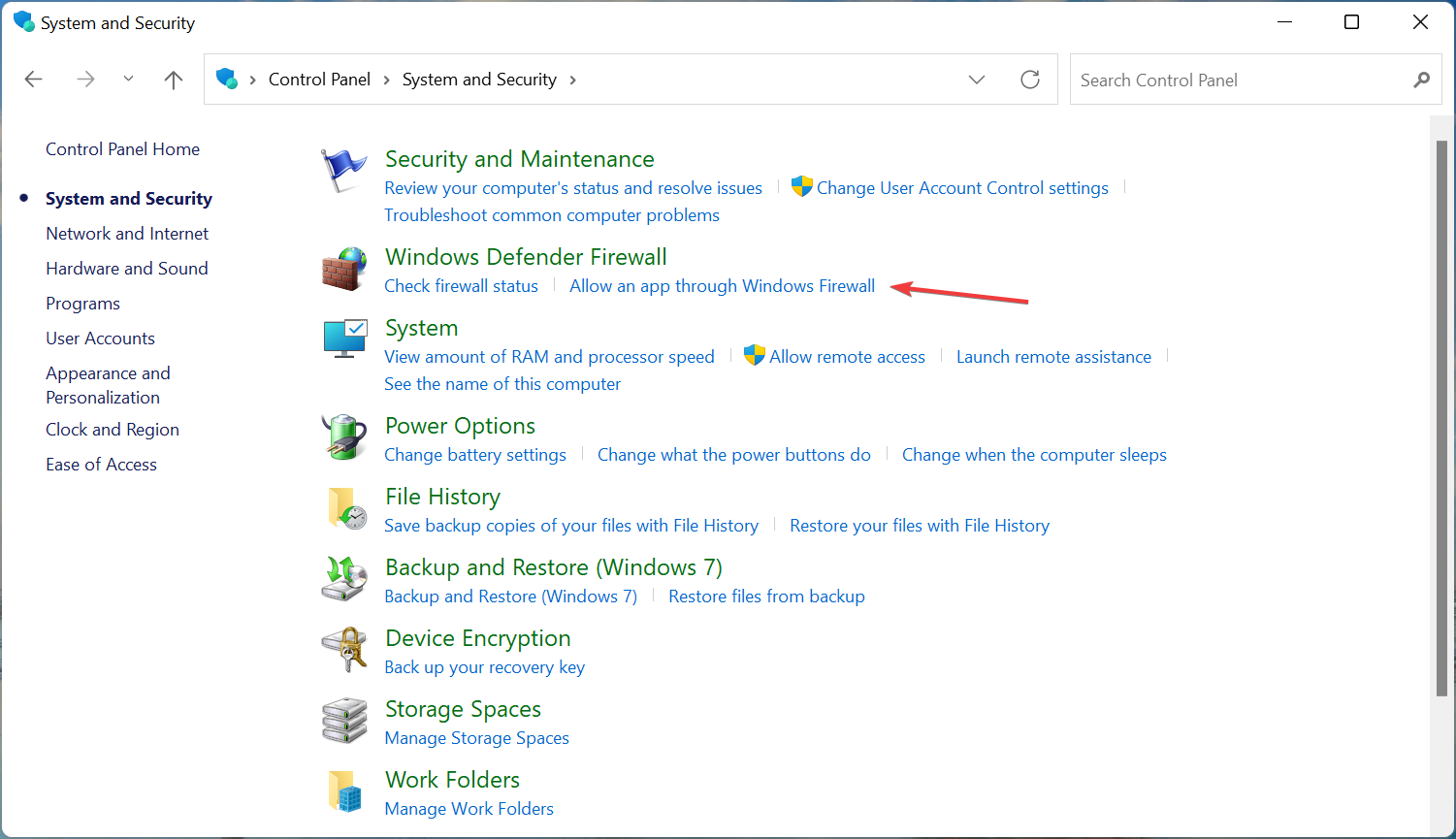Open the Windows Defender Firewall heading

(526, 257)
